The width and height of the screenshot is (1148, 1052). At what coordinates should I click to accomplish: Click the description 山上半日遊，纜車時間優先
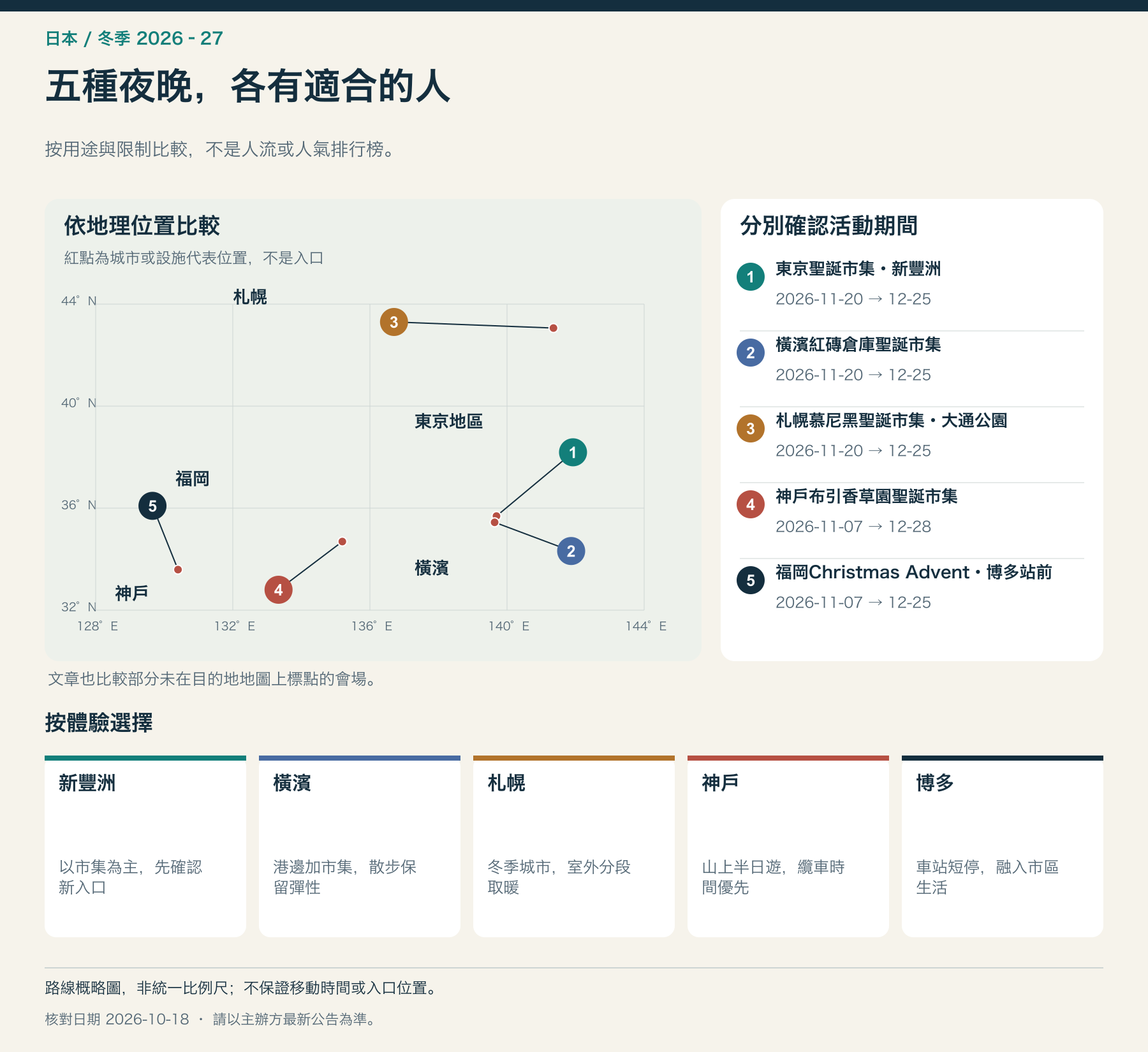coord(774,877)
